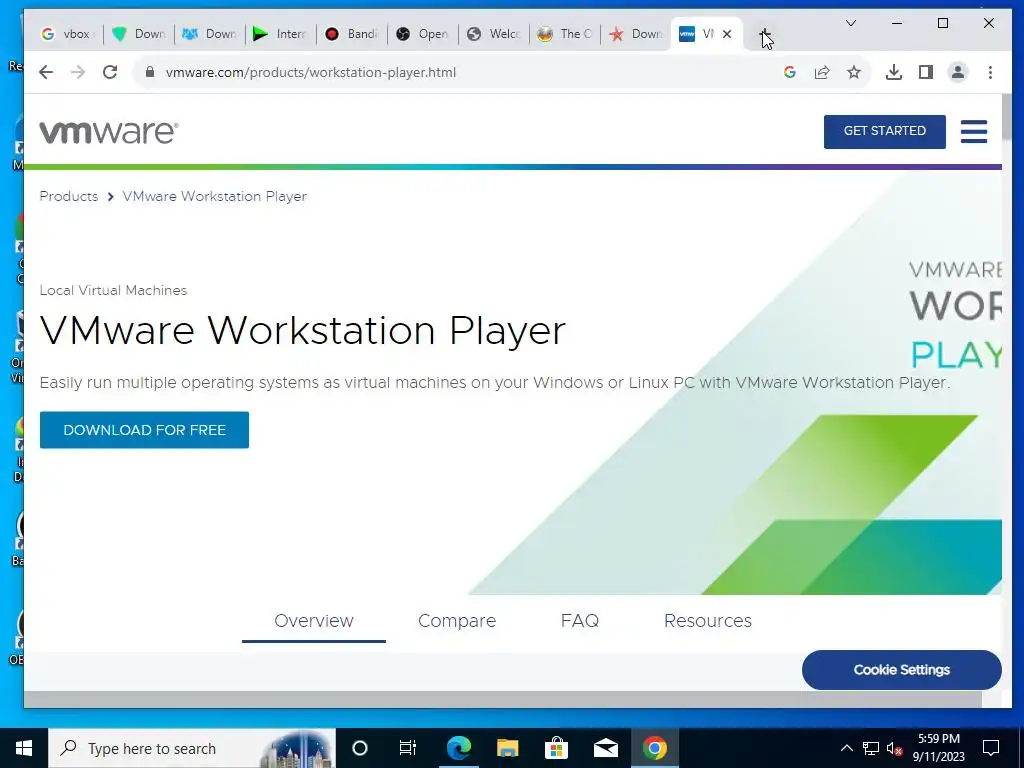Click the Google icon in address bar
This screenshot has height=768, width=1024.
click(x=790, y=72)
